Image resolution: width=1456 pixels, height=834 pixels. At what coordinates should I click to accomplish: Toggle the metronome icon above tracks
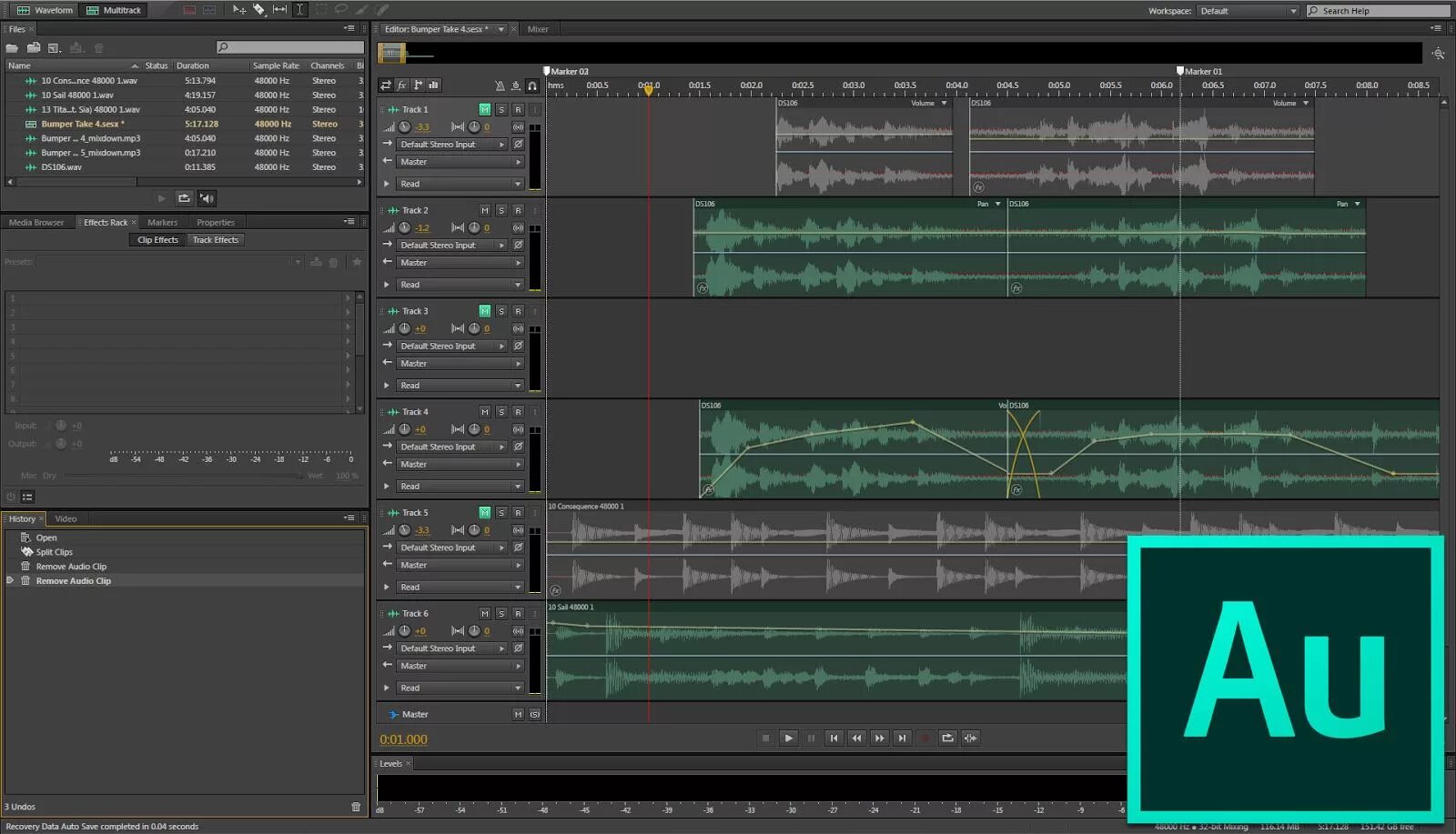500,85
